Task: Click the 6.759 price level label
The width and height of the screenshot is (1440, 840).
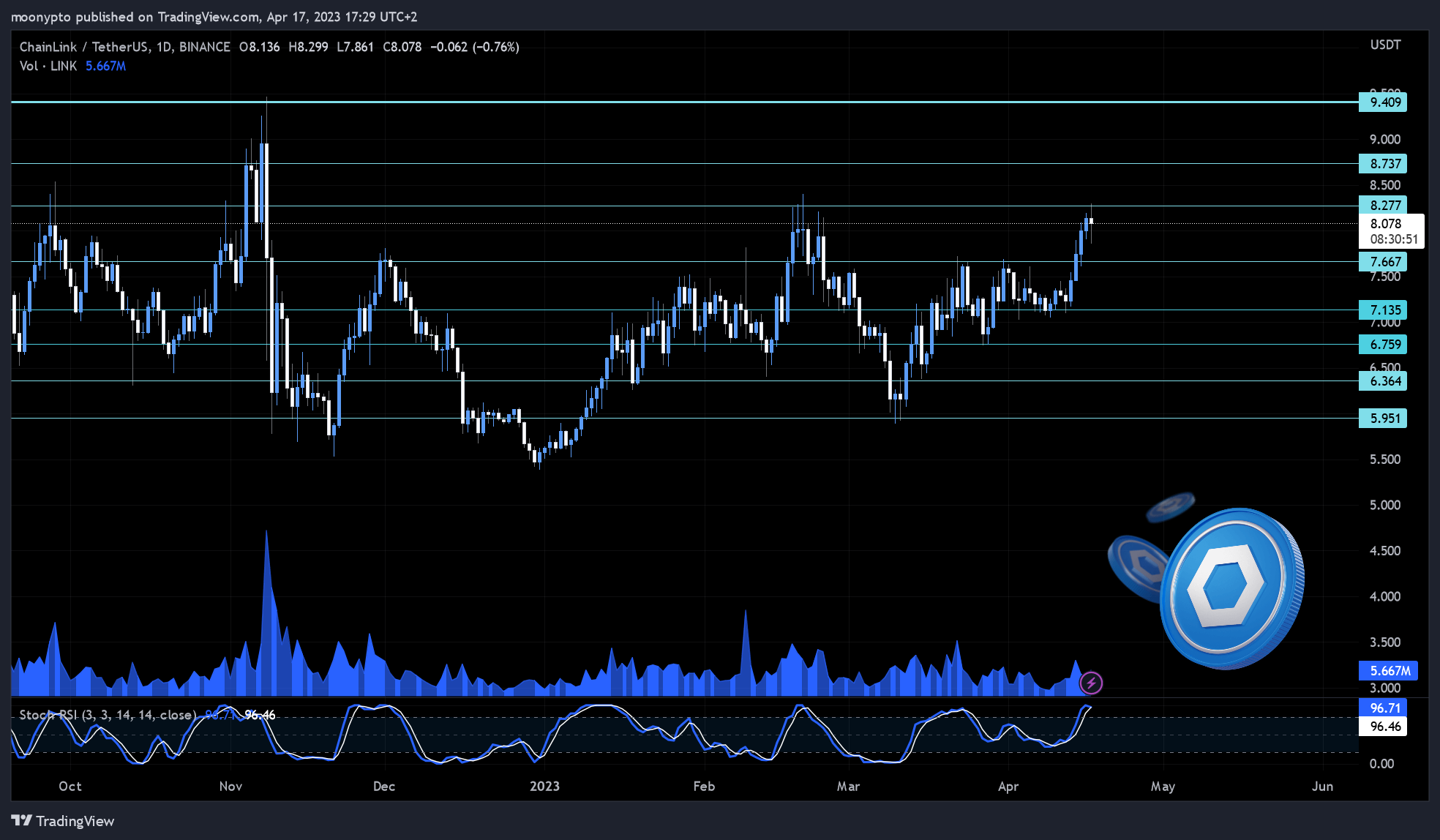Action: (x=1382, y=344)
